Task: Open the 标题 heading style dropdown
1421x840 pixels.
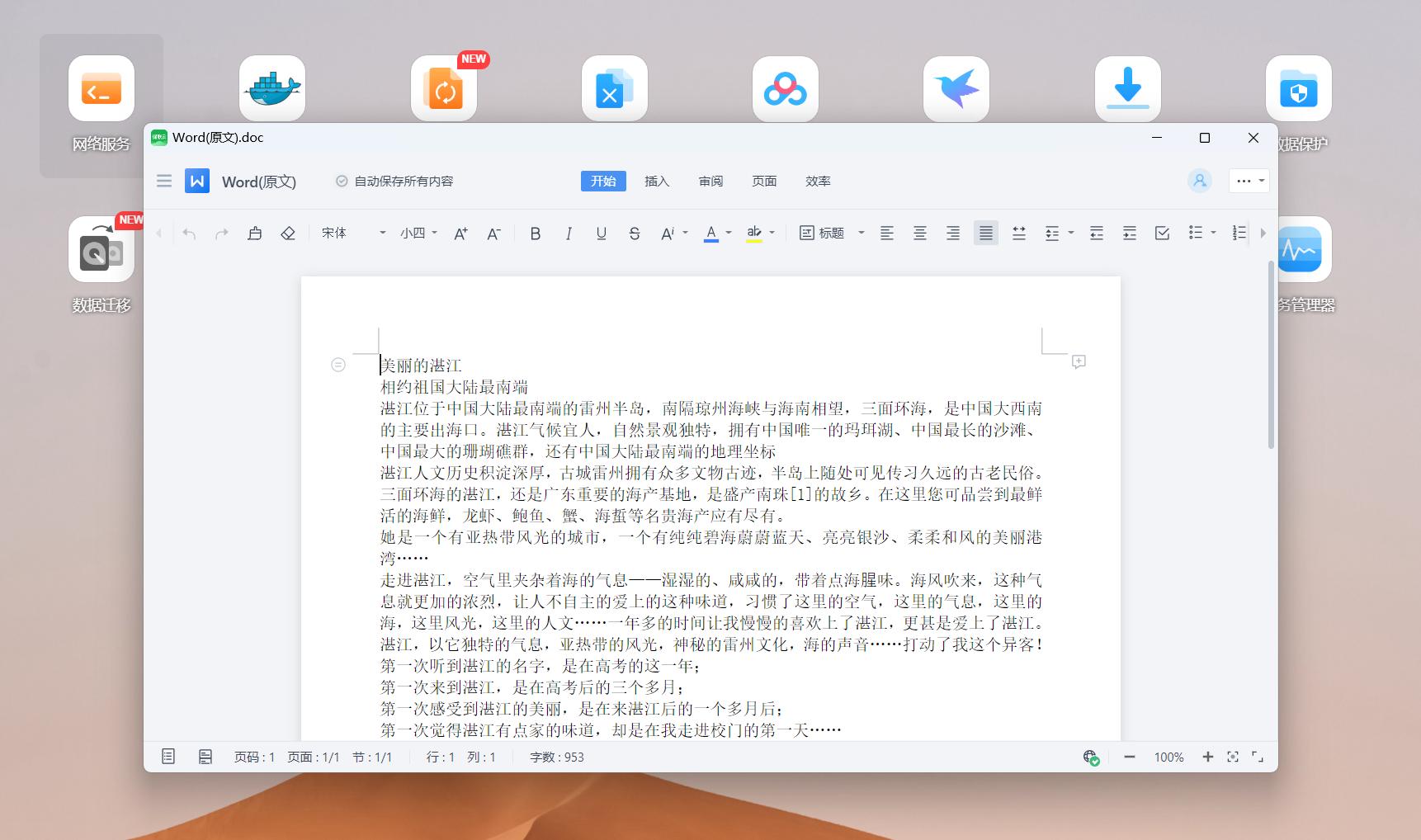Action: [x=832, y=233]
